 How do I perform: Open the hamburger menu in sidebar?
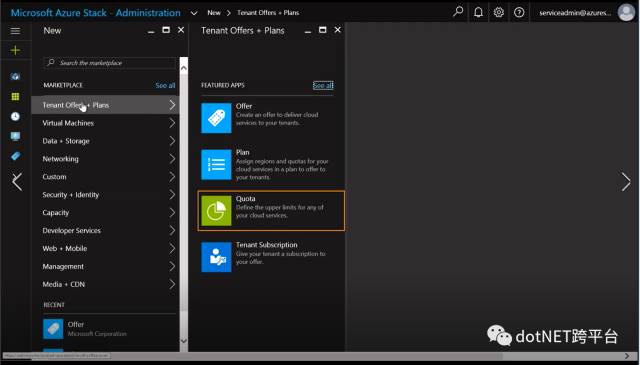(15, 31)
